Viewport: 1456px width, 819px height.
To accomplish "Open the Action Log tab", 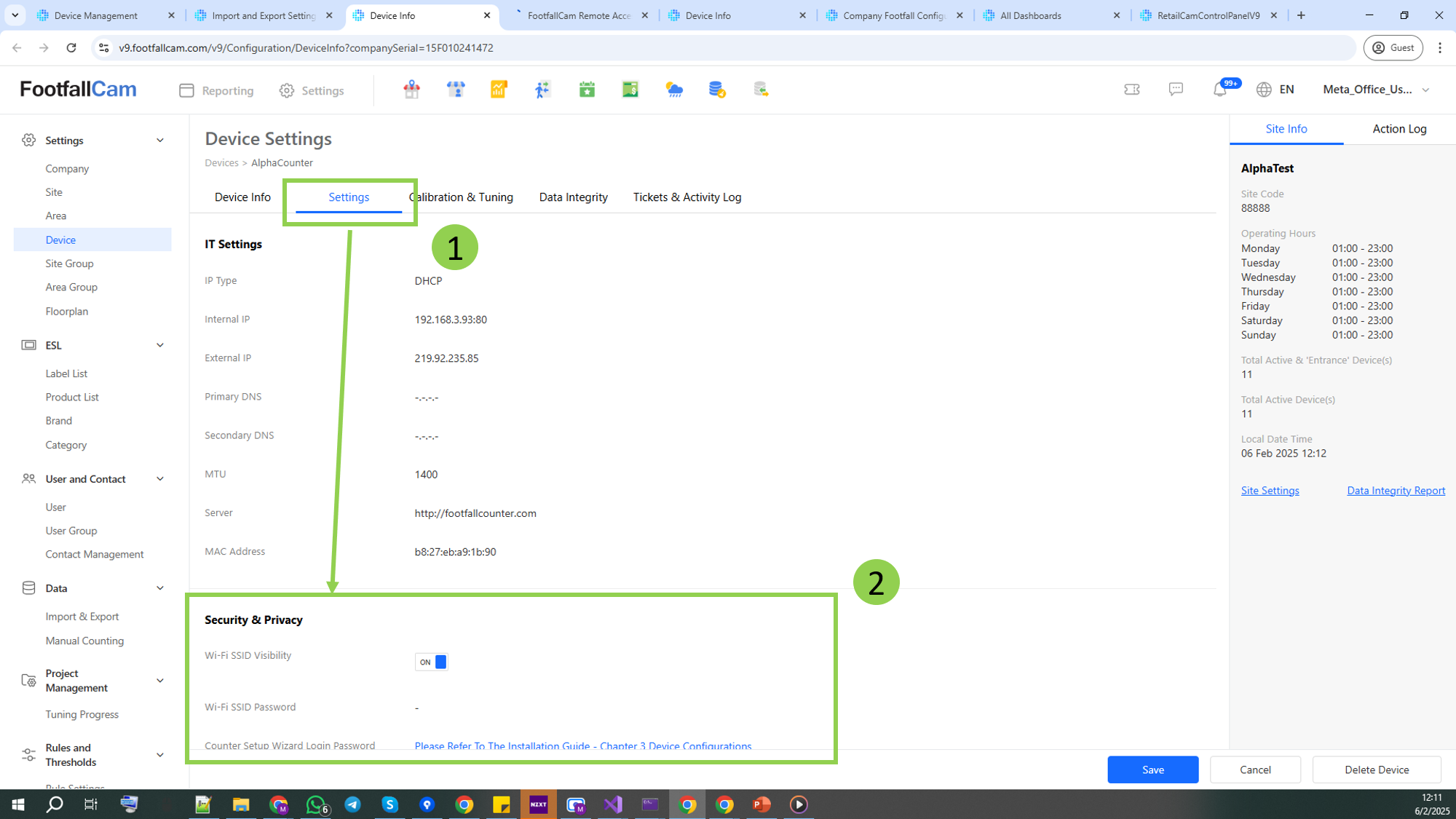I will click(1399, 129).
